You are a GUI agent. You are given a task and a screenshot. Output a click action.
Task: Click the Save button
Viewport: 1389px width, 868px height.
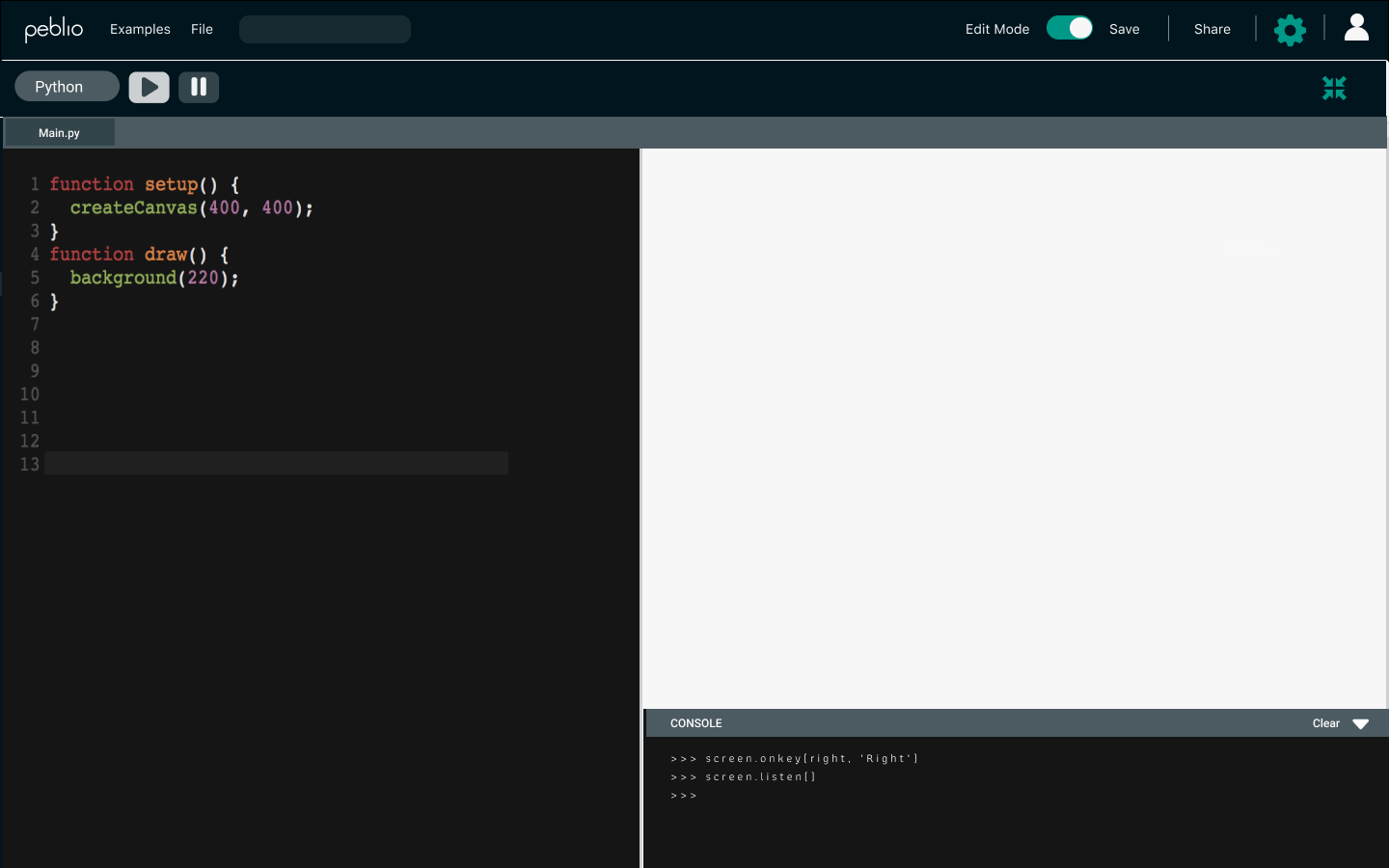pos(1125,29)
